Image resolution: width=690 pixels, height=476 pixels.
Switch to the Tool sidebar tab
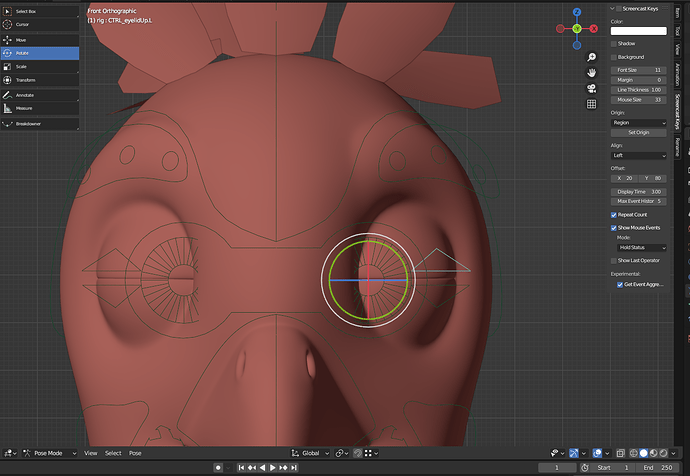coord(677,31)
